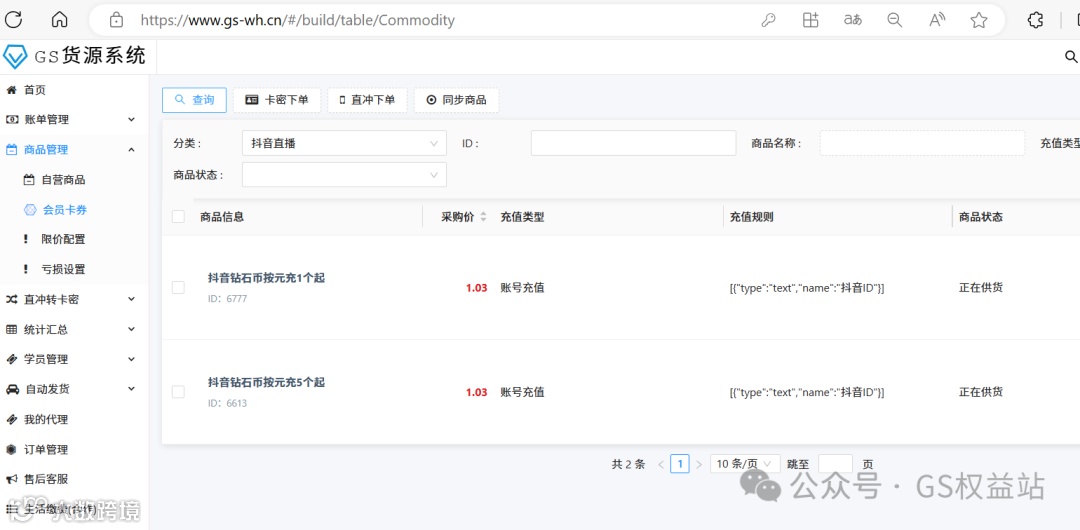Click the 商品信息 column header
The image size is (1080, 530).
(222, 216)
